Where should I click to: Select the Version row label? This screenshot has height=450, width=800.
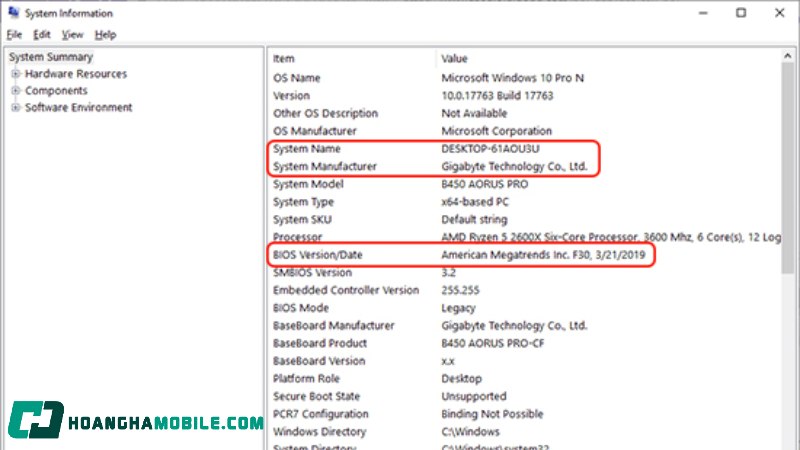pyautogui.click(x=291, y=96)
